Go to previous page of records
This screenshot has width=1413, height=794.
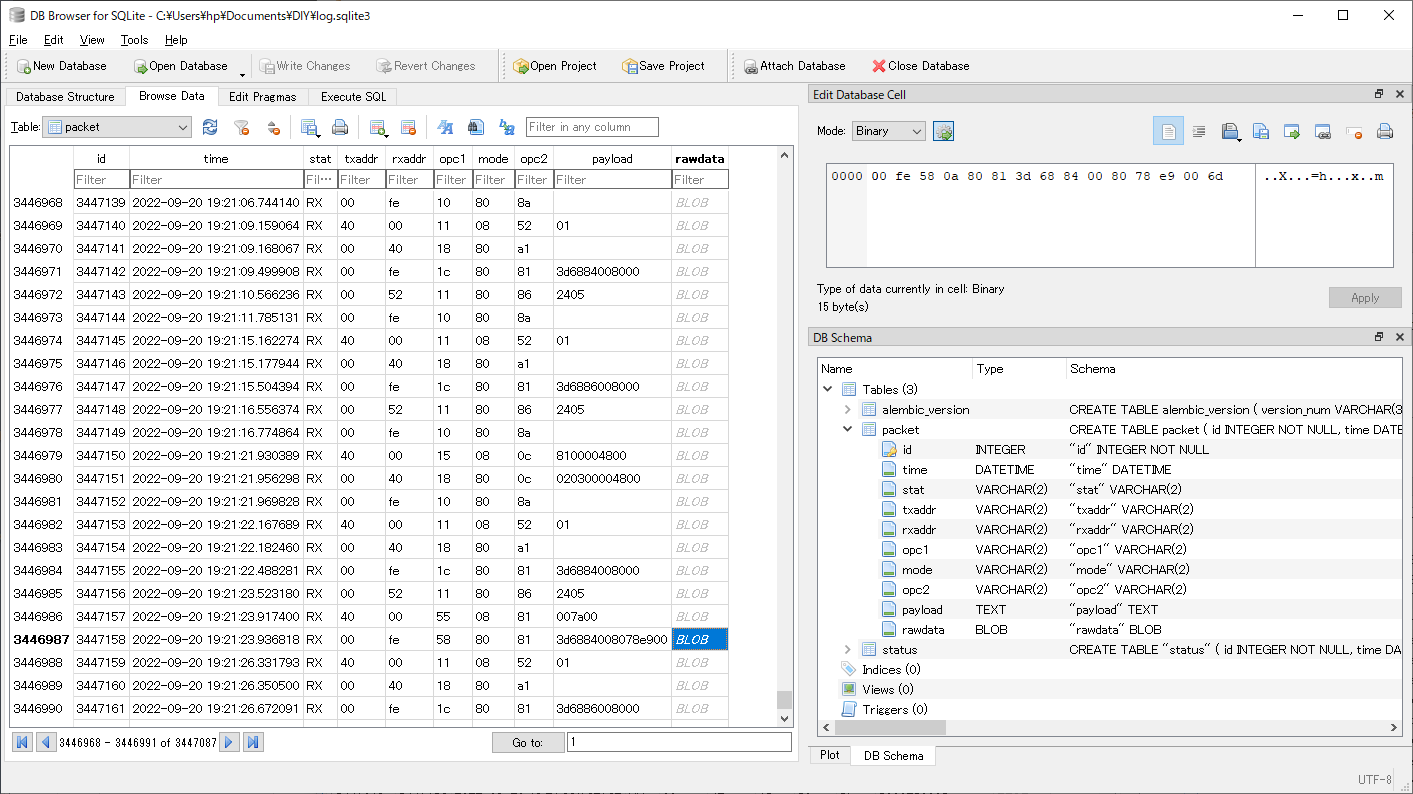45,742
